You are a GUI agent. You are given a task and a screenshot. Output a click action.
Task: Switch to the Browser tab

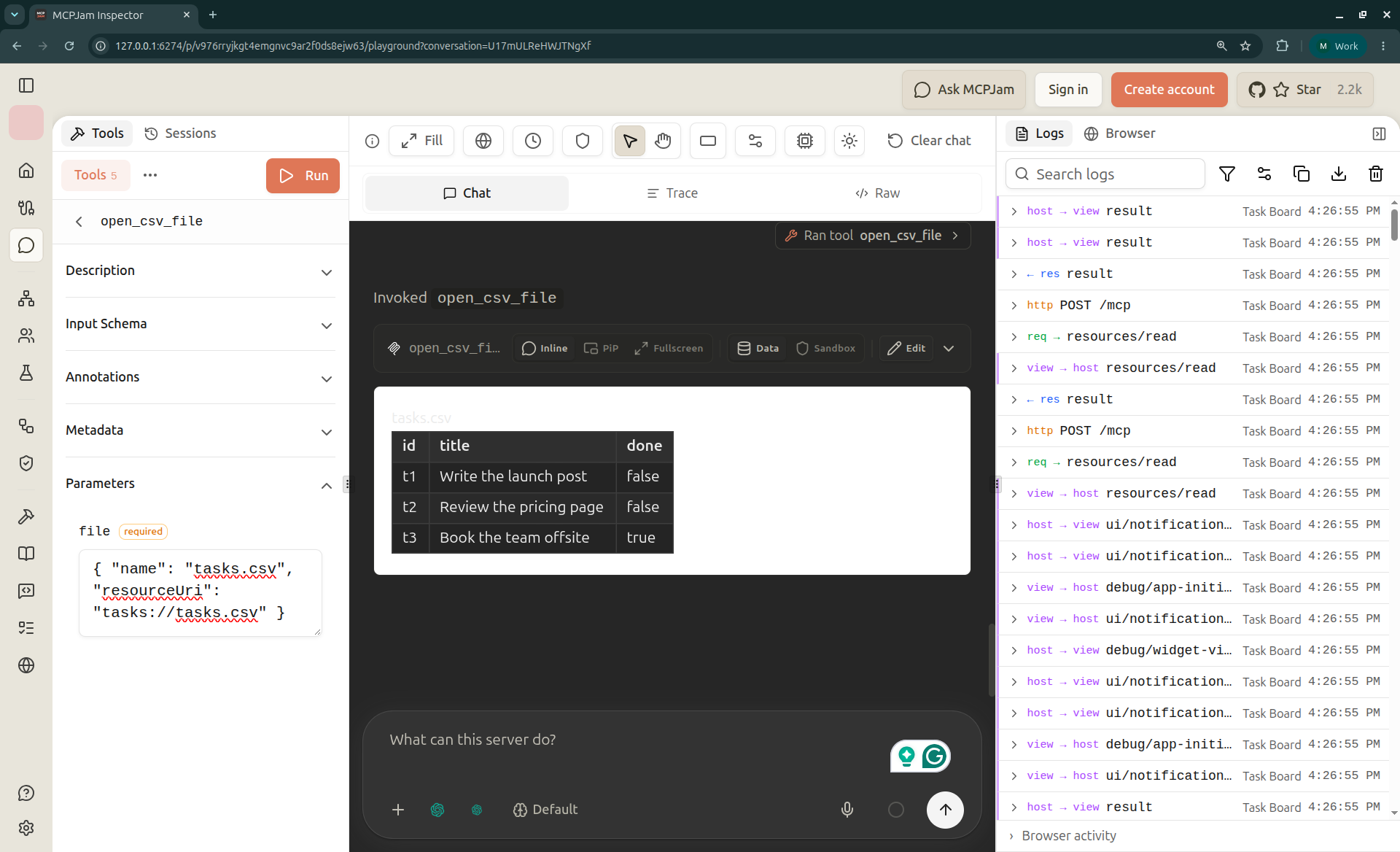(x=1119, y=133)
